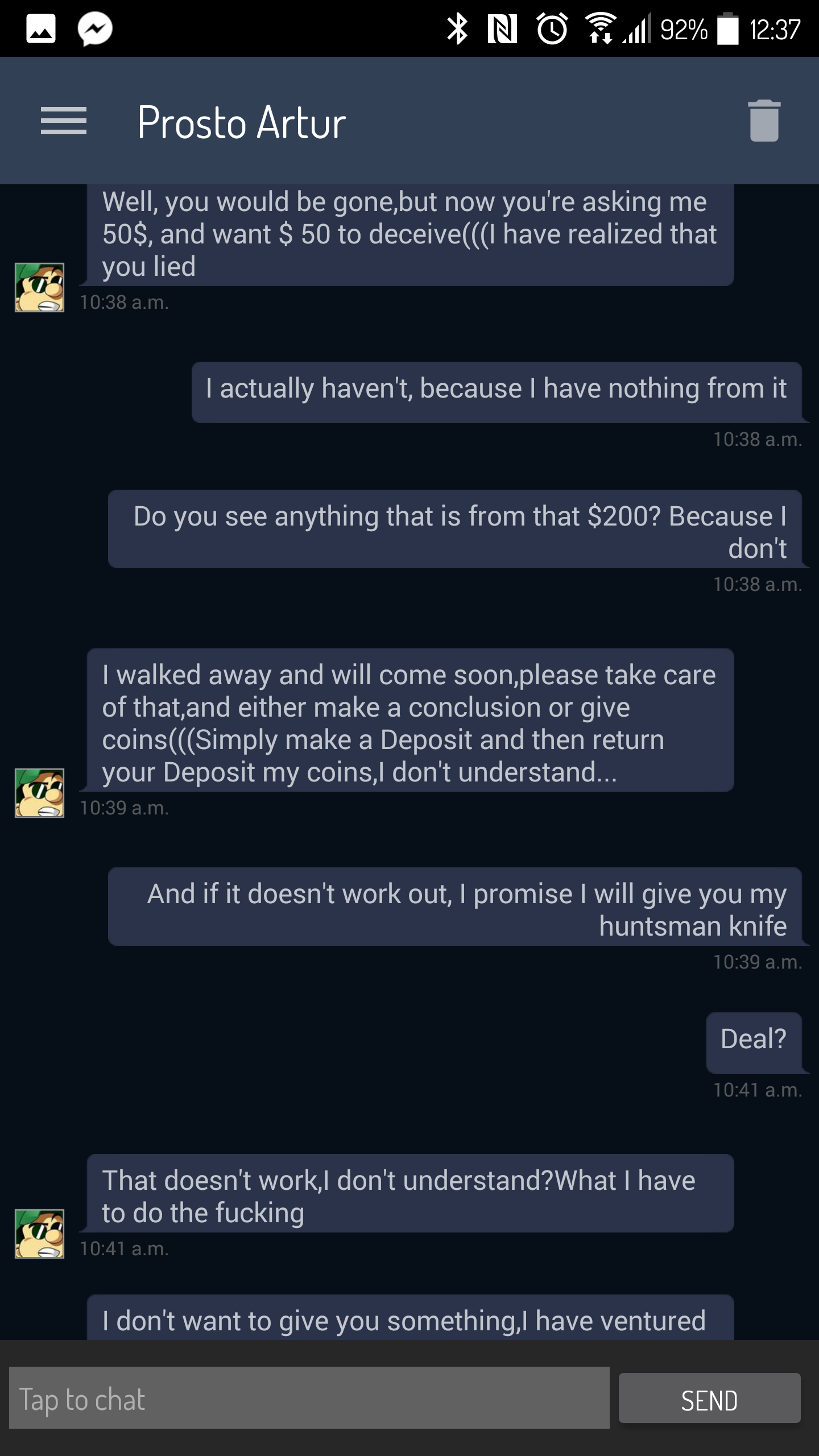Tap the 'Prosto Artur' chat title
This screenshot has height=1456, width=819.
242,123
